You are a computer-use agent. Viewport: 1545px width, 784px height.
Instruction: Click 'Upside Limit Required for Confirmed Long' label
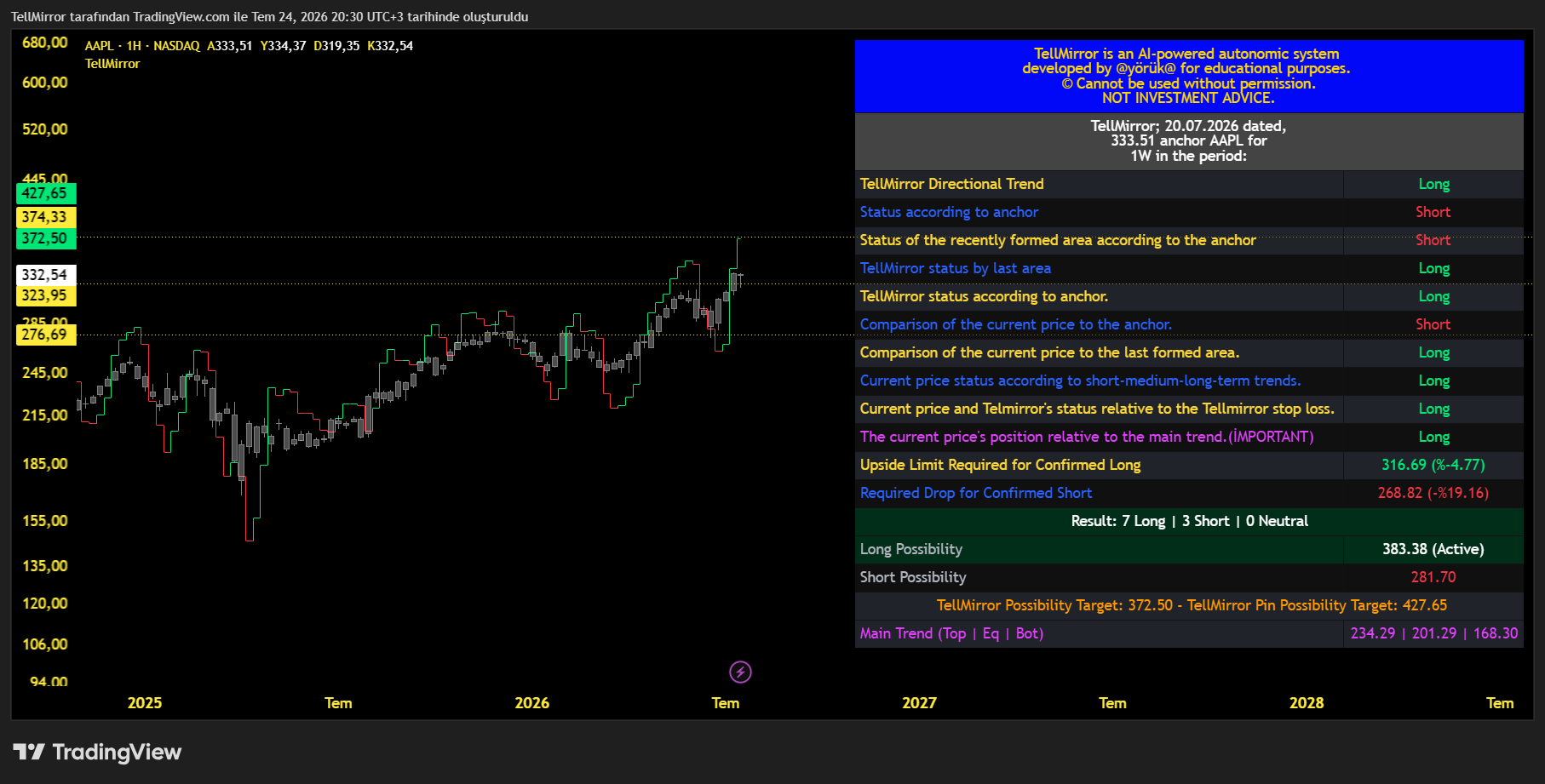(1000, 465)
